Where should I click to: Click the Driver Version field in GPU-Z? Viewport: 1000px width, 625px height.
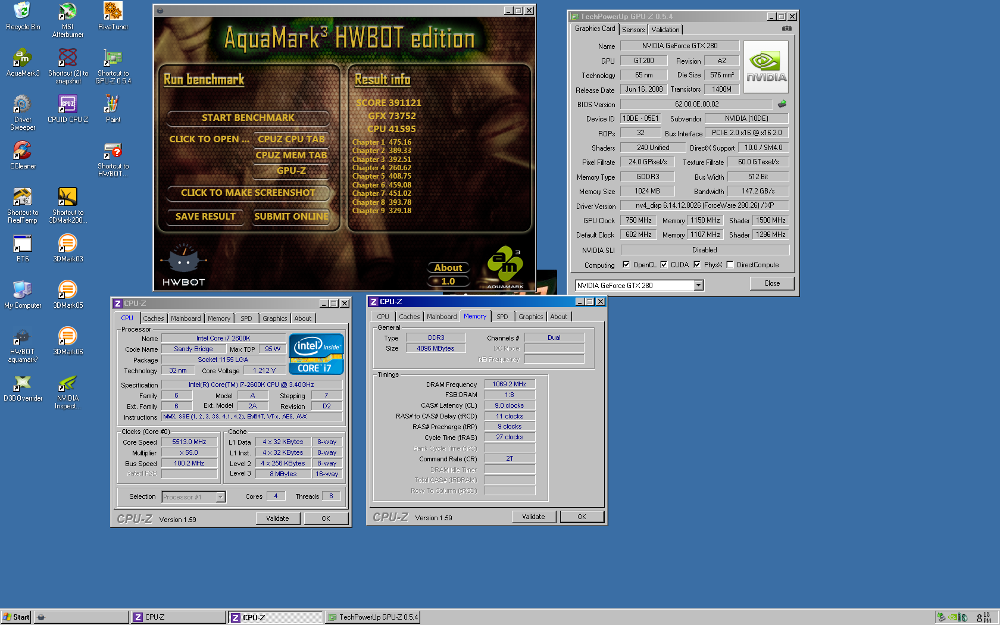[705, 205]
